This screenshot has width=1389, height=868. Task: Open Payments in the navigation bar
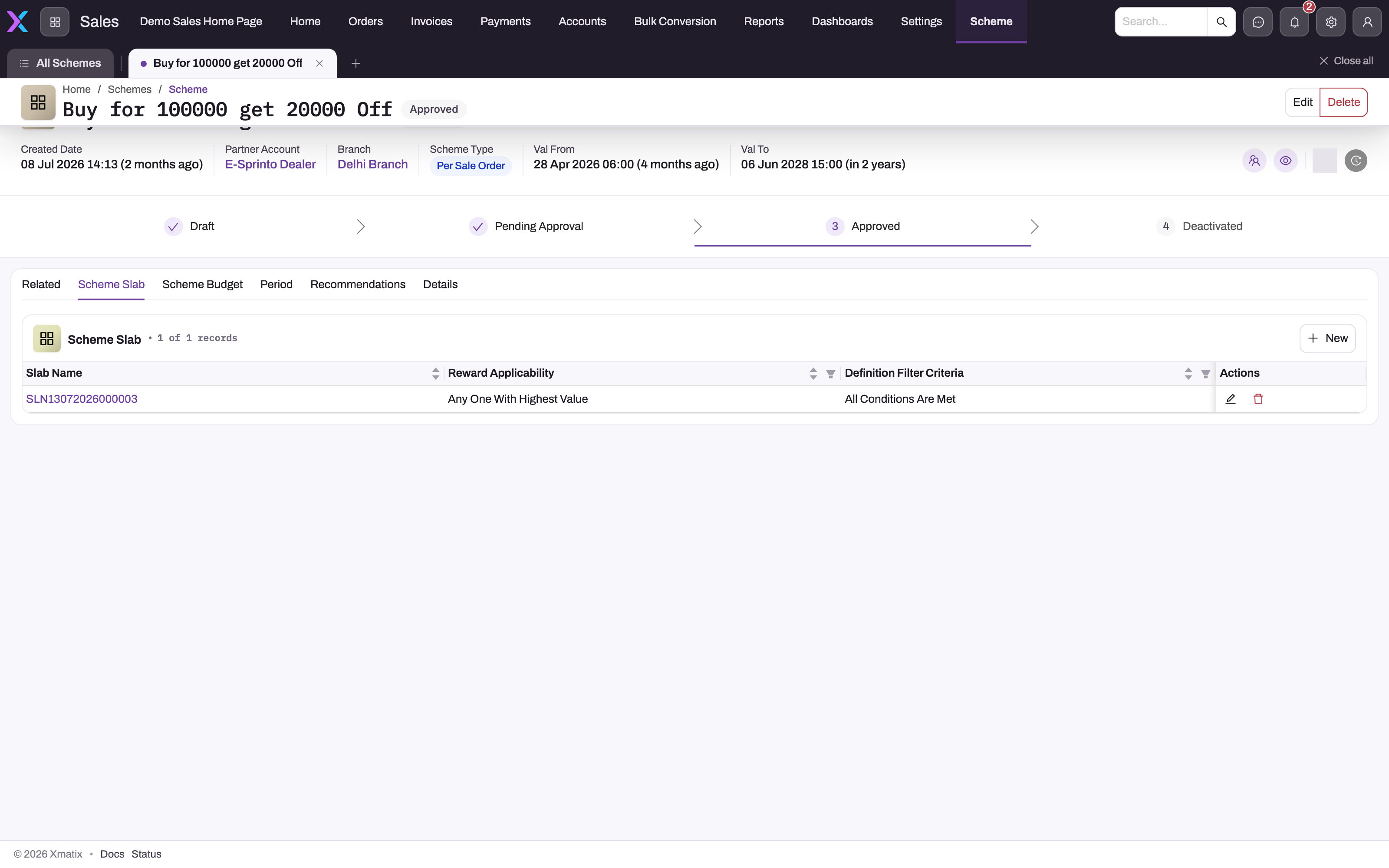pyautogui.click(x=506, y=22)
